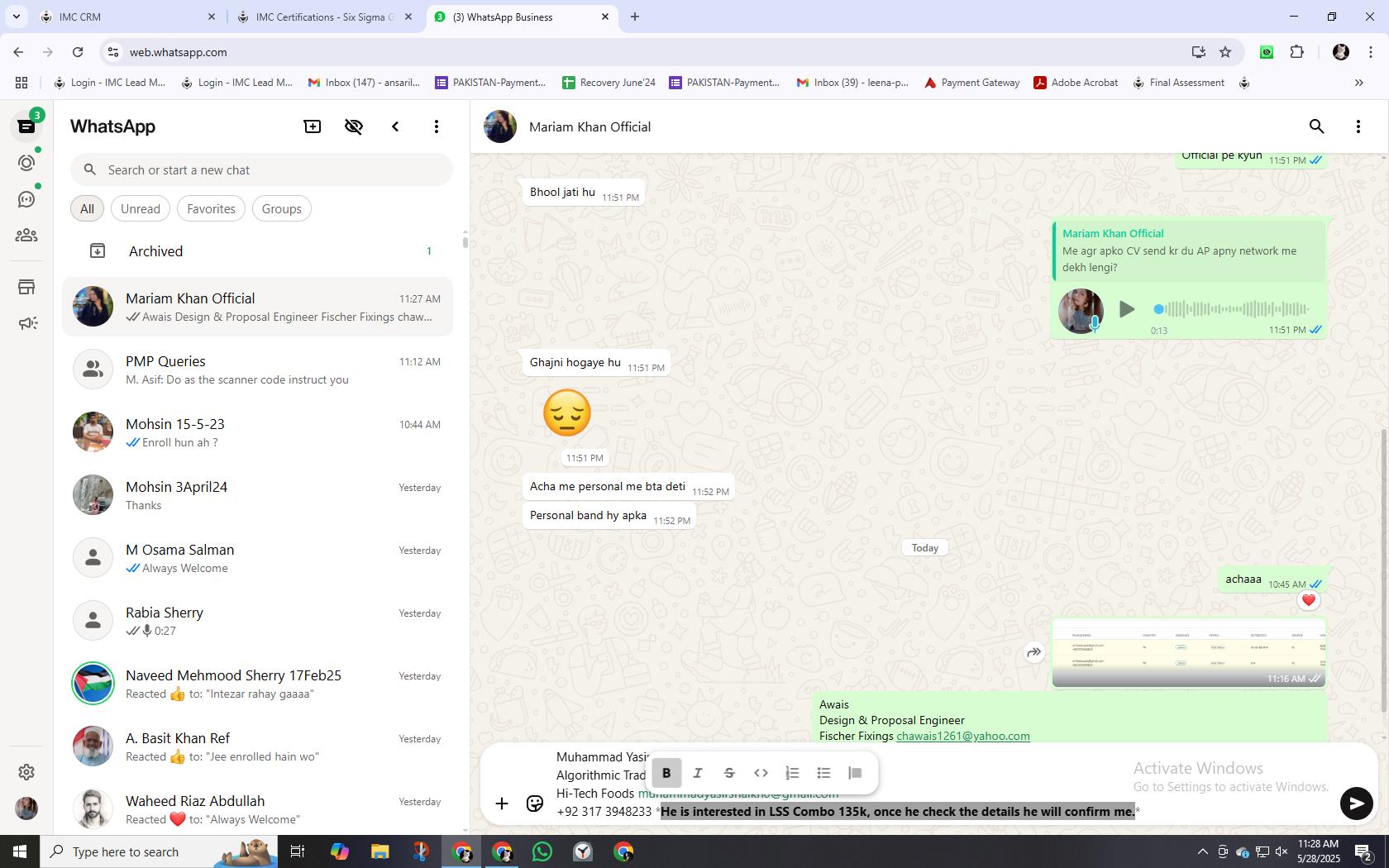Open PMP Queries group chat
Image resolution: width=1389 pixels, height=868 pixels.
tap(257, 370)
